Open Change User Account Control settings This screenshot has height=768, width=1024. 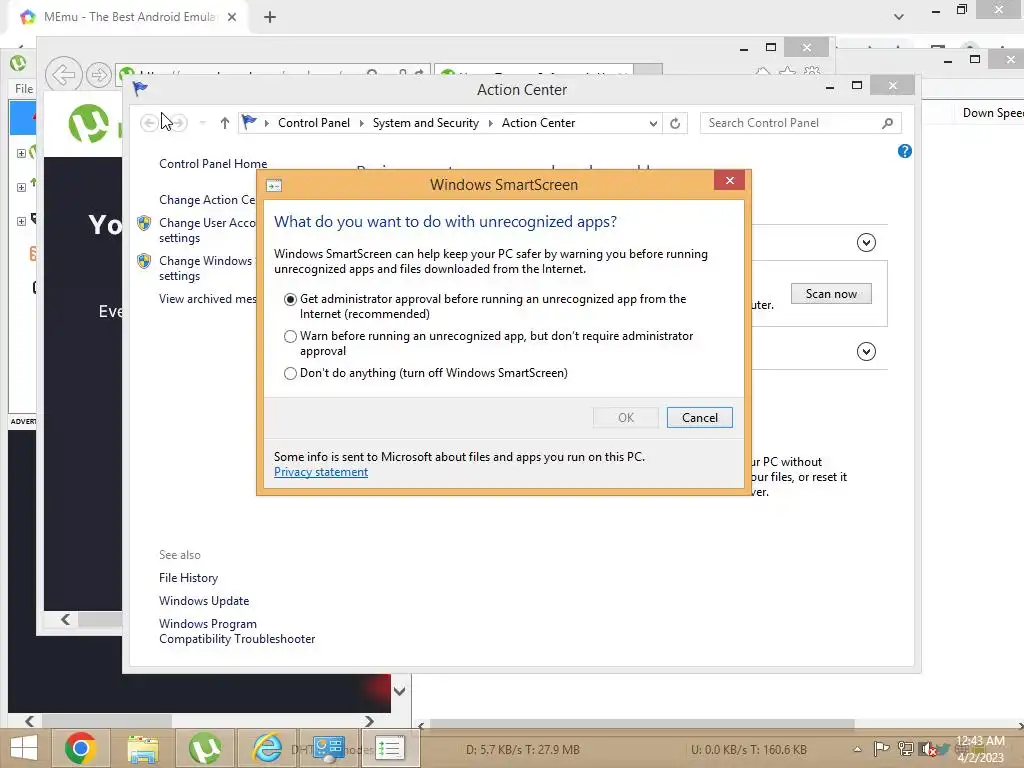coord(206,231)
